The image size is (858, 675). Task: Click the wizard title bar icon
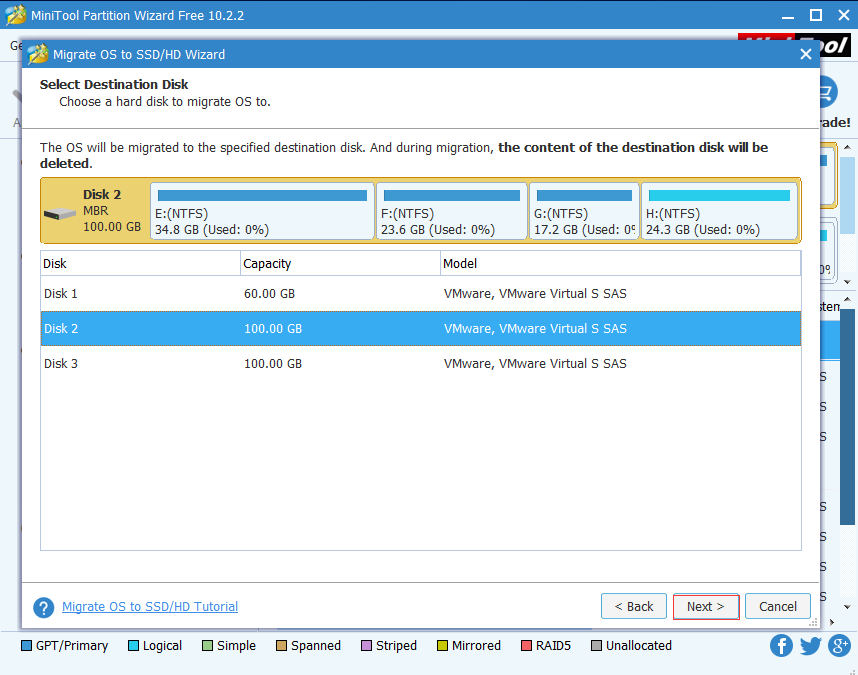(38, 54)
